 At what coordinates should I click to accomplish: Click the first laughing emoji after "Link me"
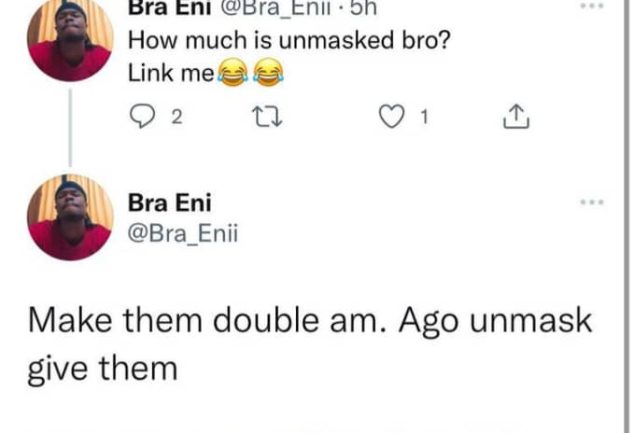(x=233, y=73)
